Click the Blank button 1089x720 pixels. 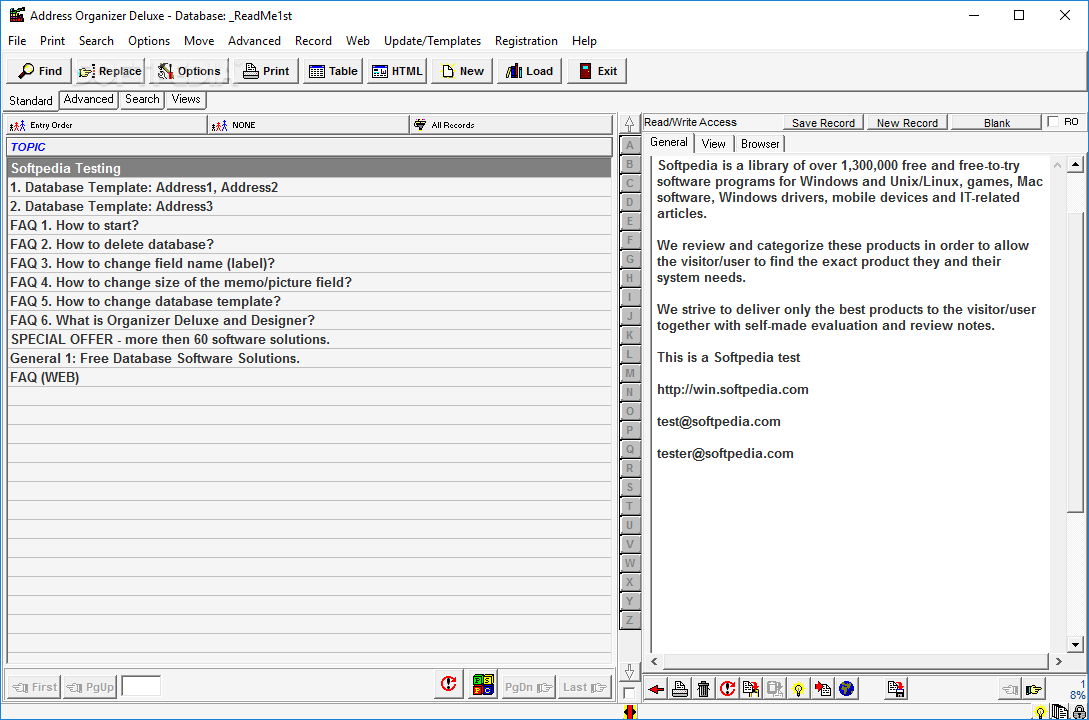tap(997, 123)
